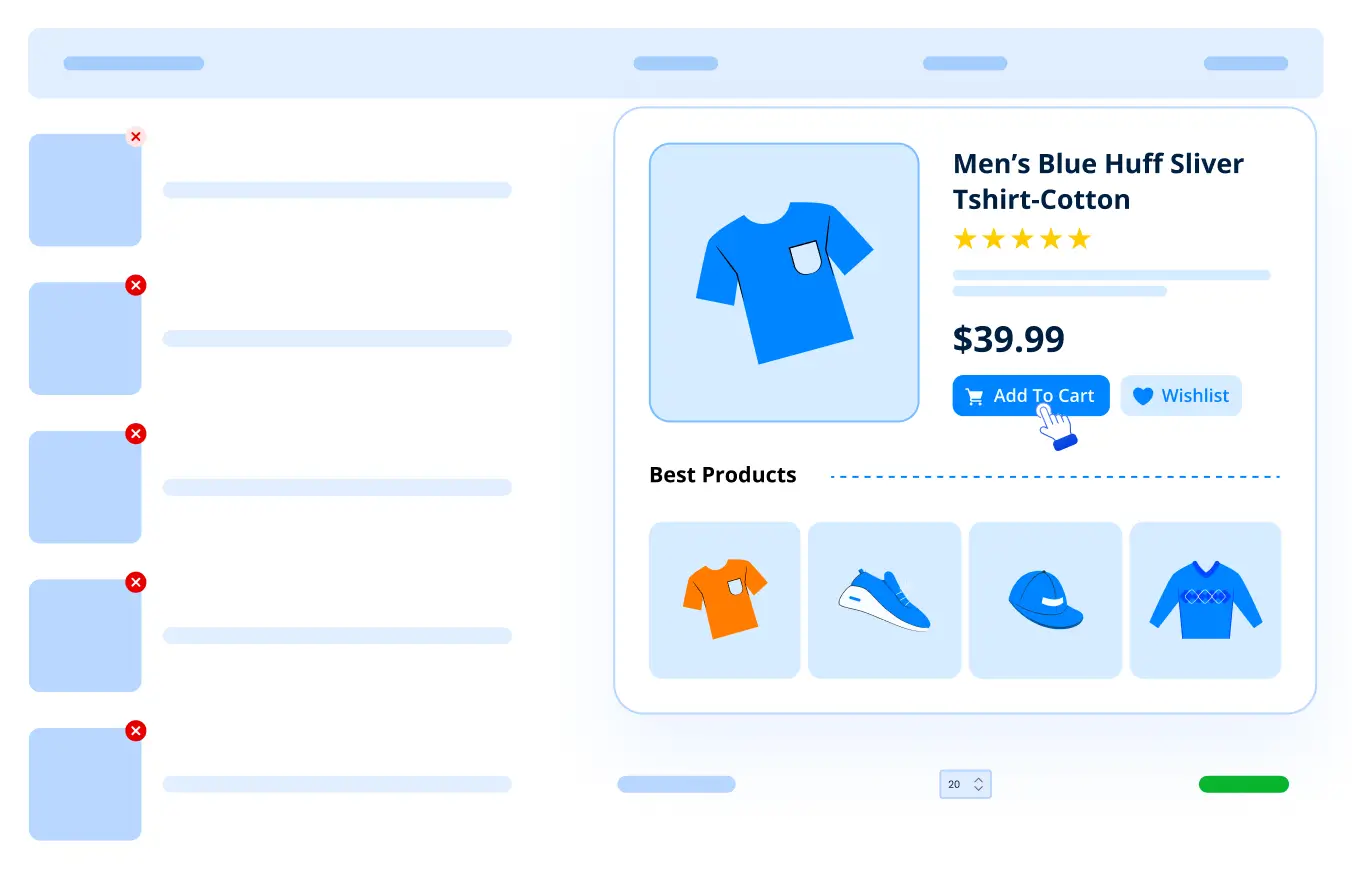Open the blue sneaker product thumbnail
This screenshot has height=880, width=1352.
point(885,600)
